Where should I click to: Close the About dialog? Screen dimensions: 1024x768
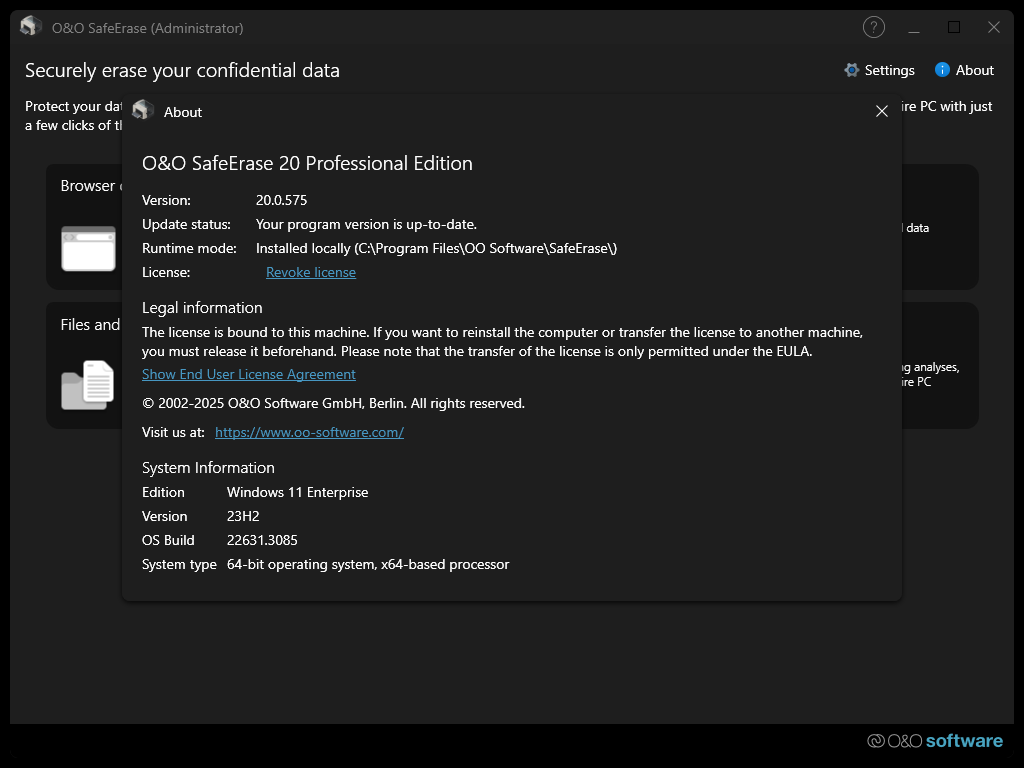tap(882, 112)
